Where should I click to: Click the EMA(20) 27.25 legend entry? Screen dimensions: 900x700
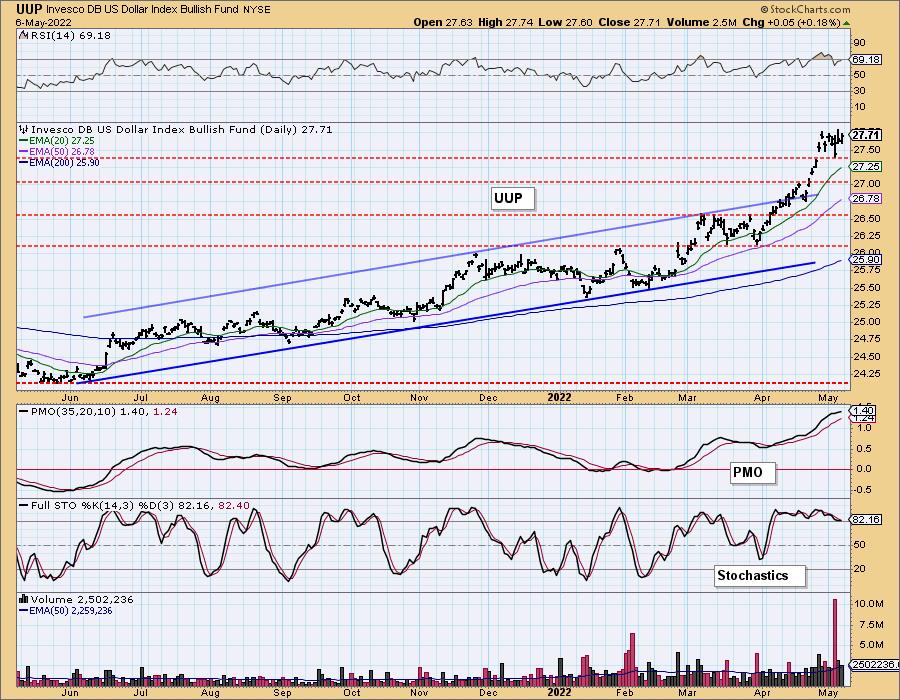[57, 141]
